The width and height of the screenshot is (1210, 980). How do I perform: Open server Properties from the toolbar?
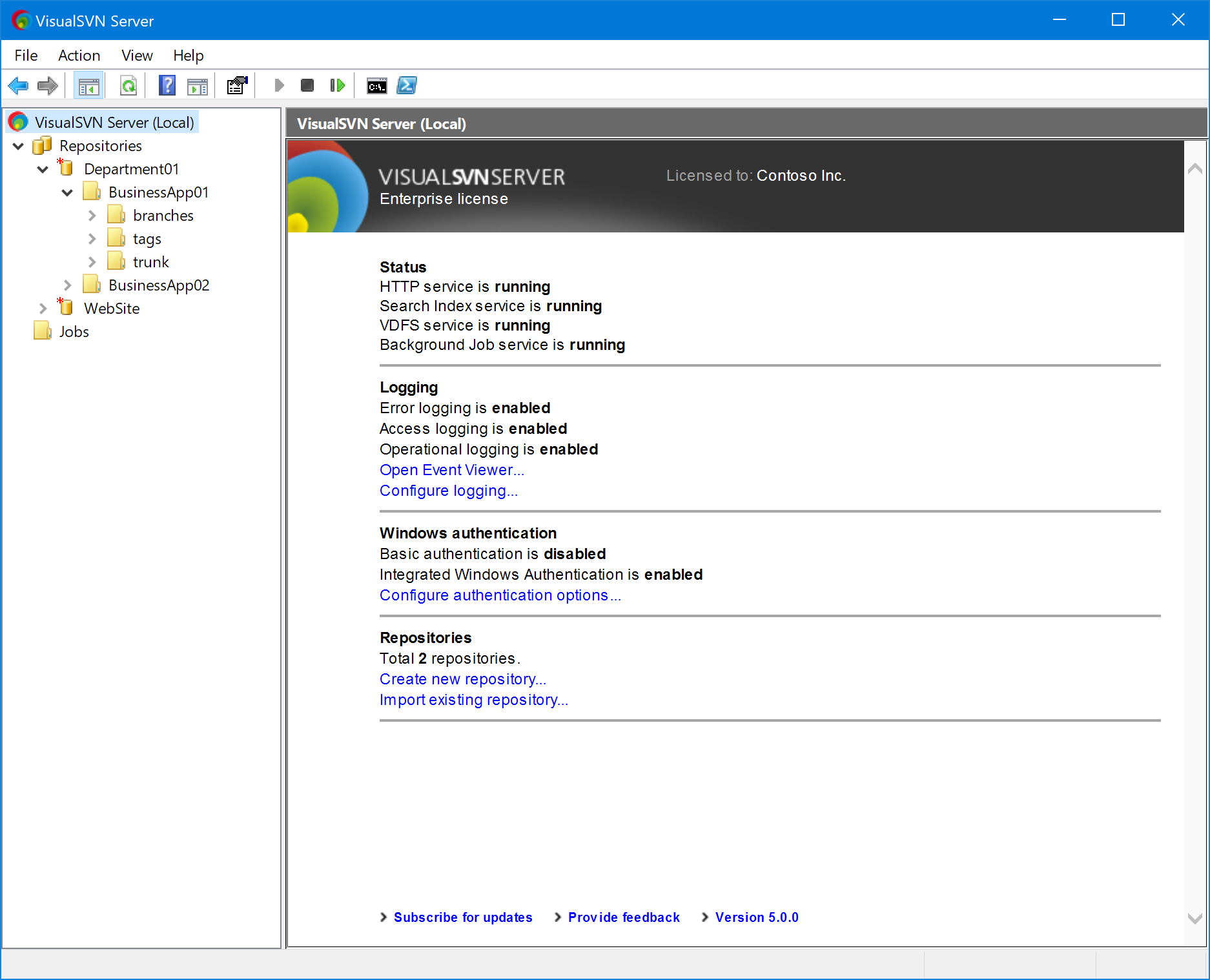236,85
